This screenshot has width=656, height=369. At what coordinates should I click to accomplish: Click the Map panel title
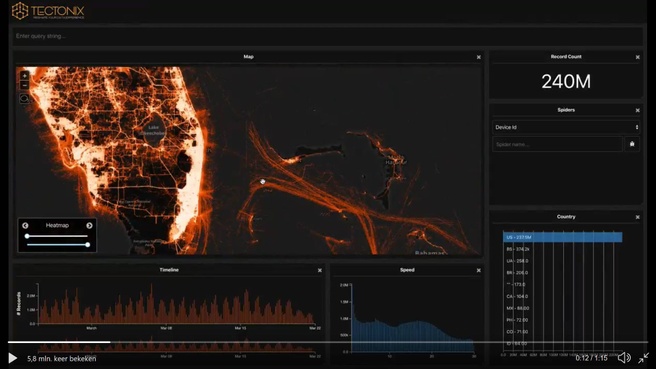coord(249,56)
